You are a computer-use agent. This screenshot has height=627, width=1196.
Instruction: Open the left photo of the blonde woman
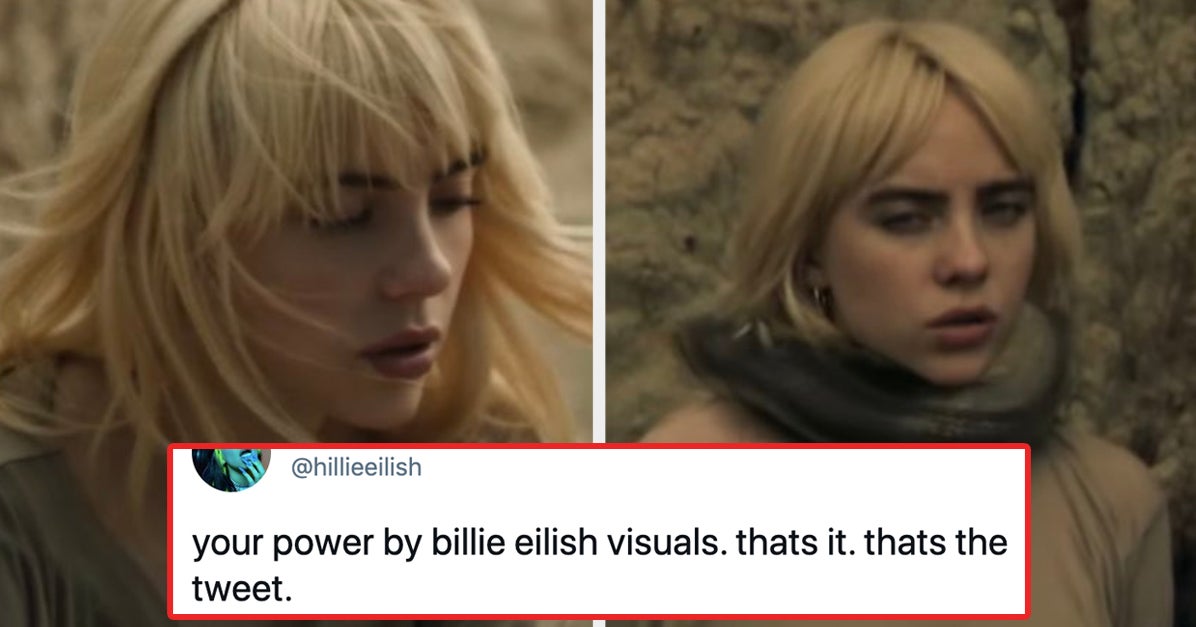pos(296,221)
